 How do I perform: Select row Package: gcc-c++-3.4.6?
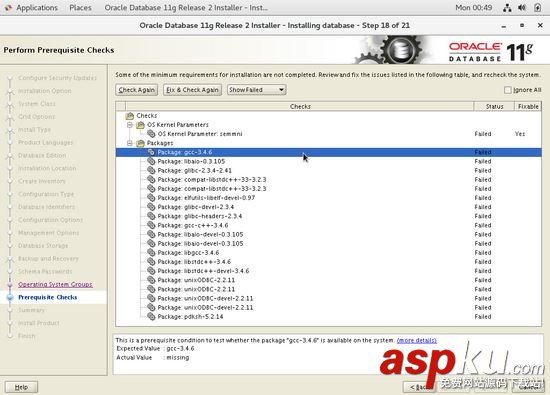(x=328, y=225)
